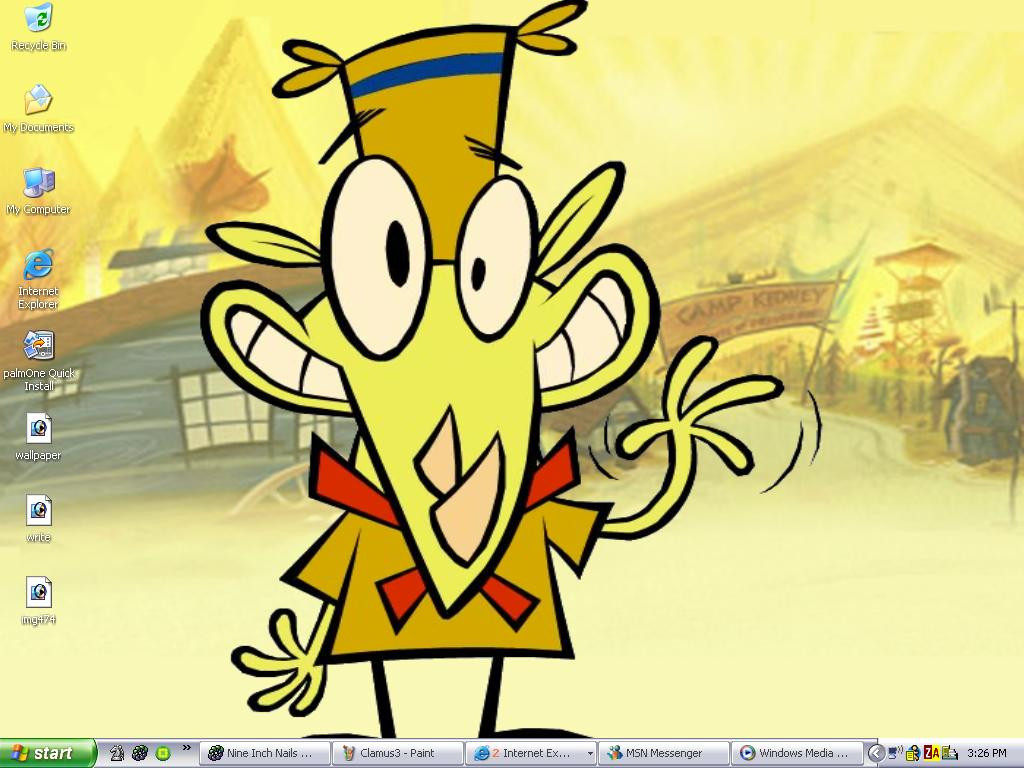Select the wallpaper file on the desktop
Screen dimensions: 1024x768
point(39,437)
